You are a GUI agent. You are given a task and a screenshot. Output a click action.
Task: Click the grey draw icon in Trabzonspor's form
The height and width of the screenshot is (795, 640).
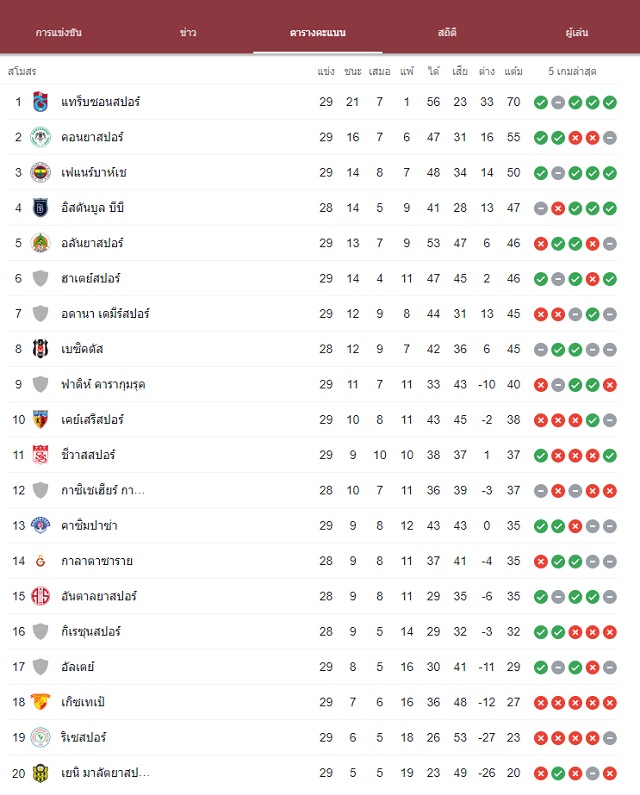click(x=558, y=102)
